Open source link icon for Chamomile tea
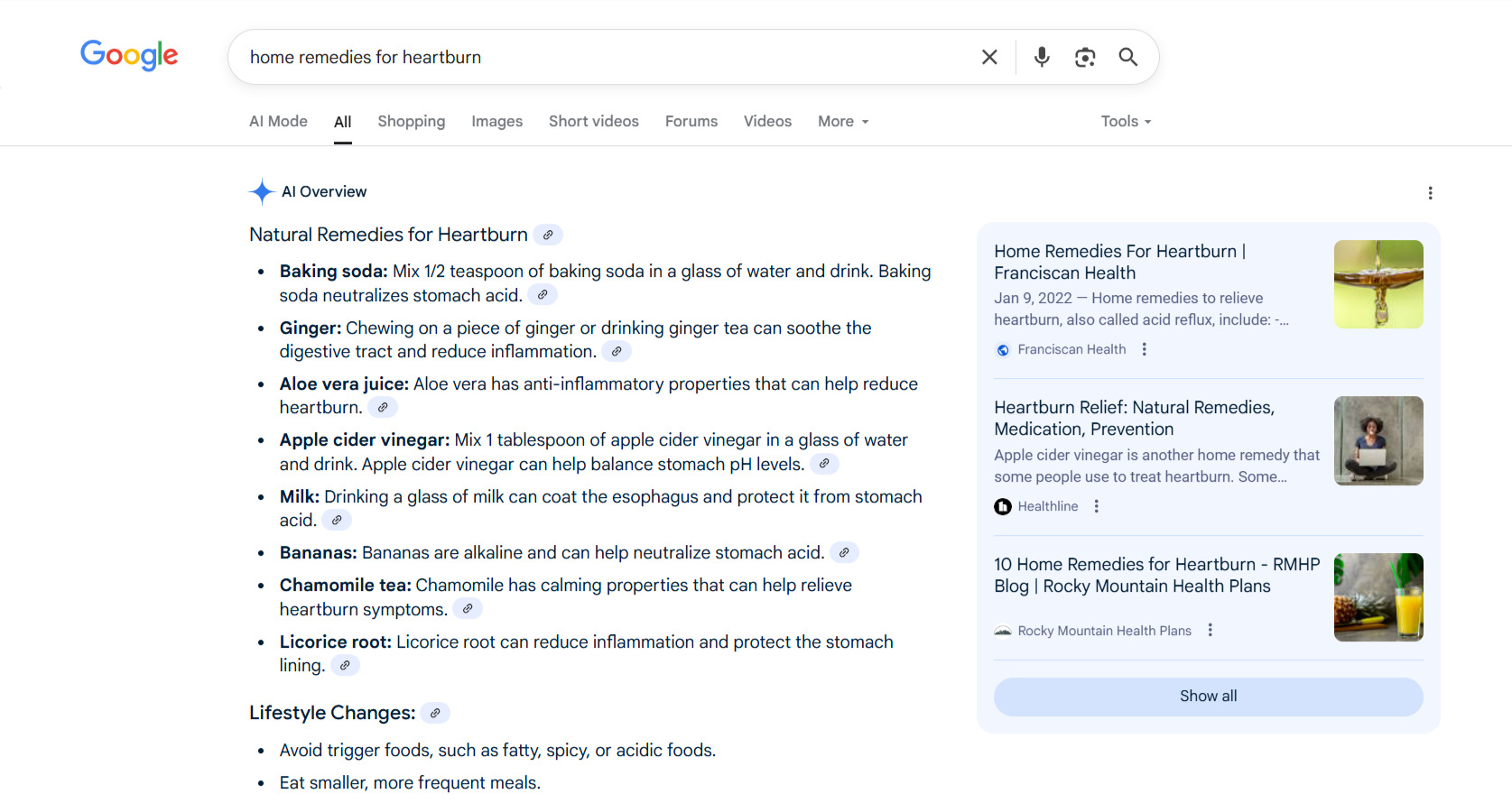Viewport: 1512px width, 803px height. pyautogui.click(x=468, y=609)
